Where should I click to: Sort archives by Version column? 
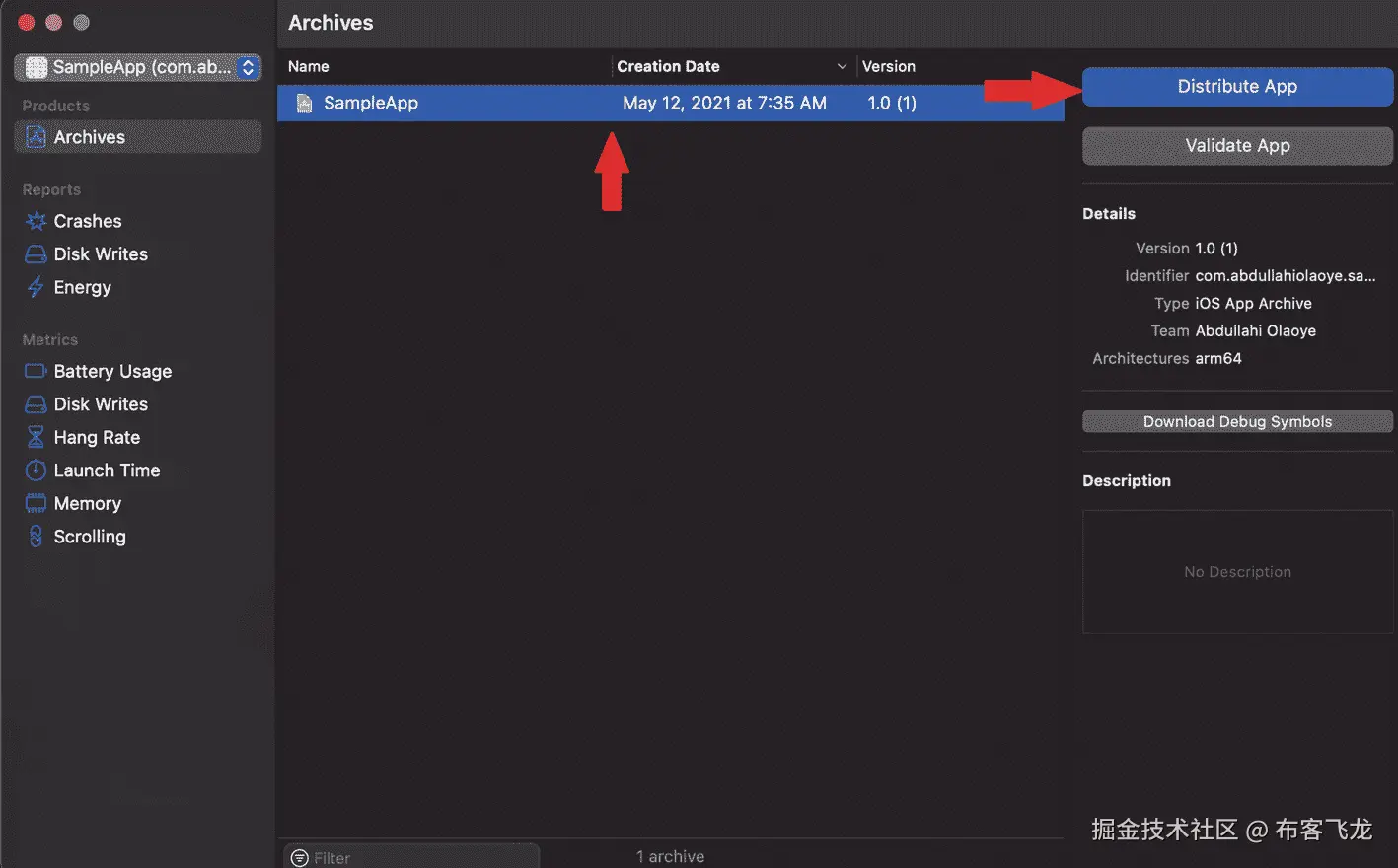889,66
